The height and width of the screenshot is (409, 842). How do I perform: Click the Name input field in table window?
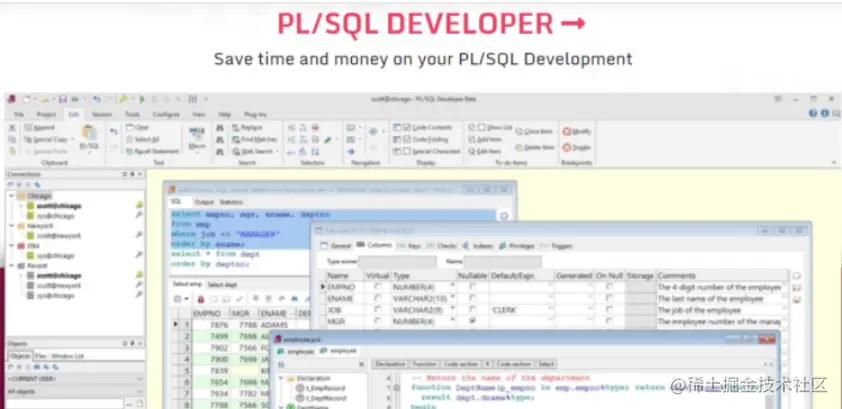(503, 262)
